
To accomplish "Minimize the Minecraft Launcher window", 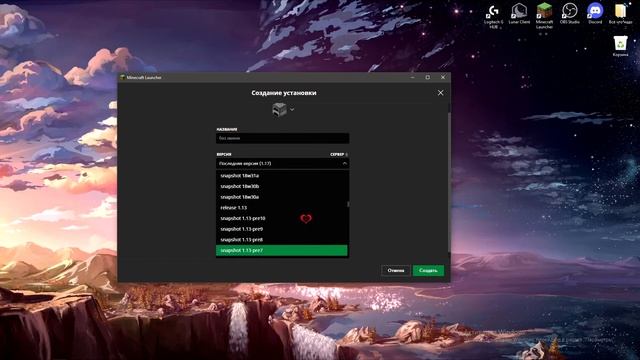I will tap(413, 77).
